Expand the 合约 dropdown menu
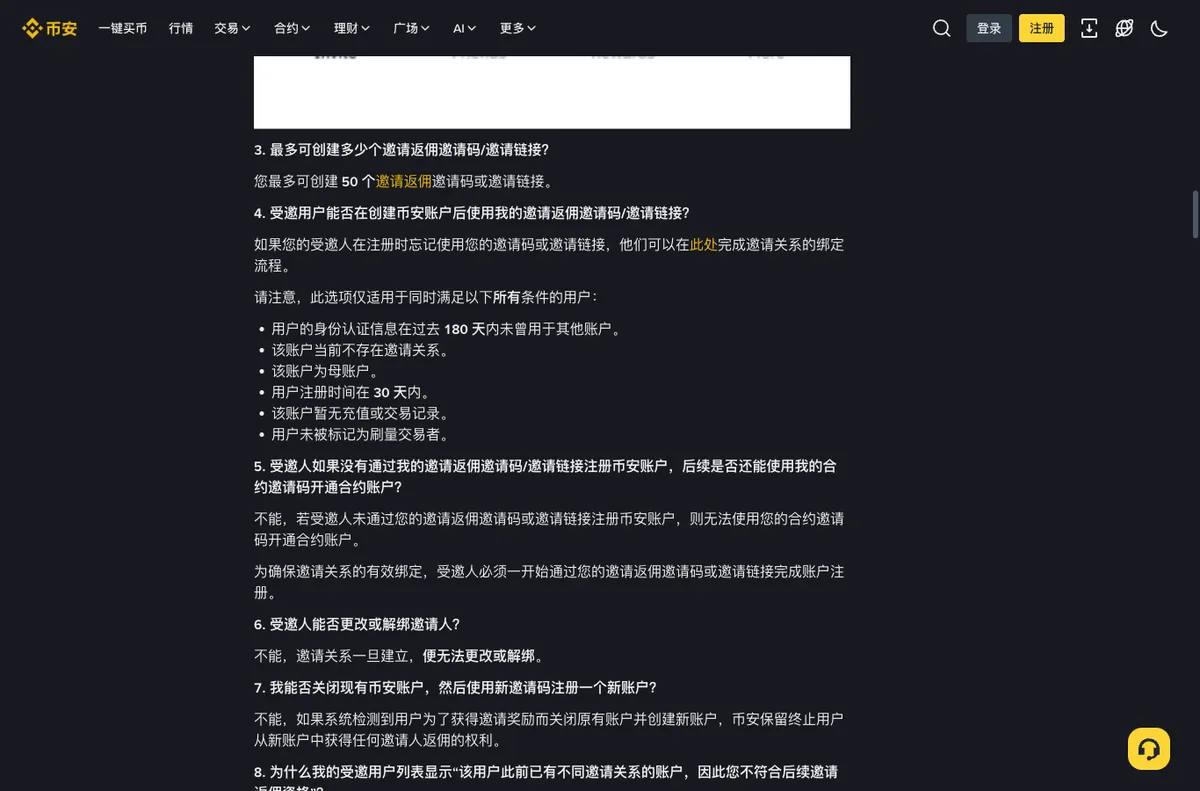Screen dimensions: 1200x791 [292, 28]
